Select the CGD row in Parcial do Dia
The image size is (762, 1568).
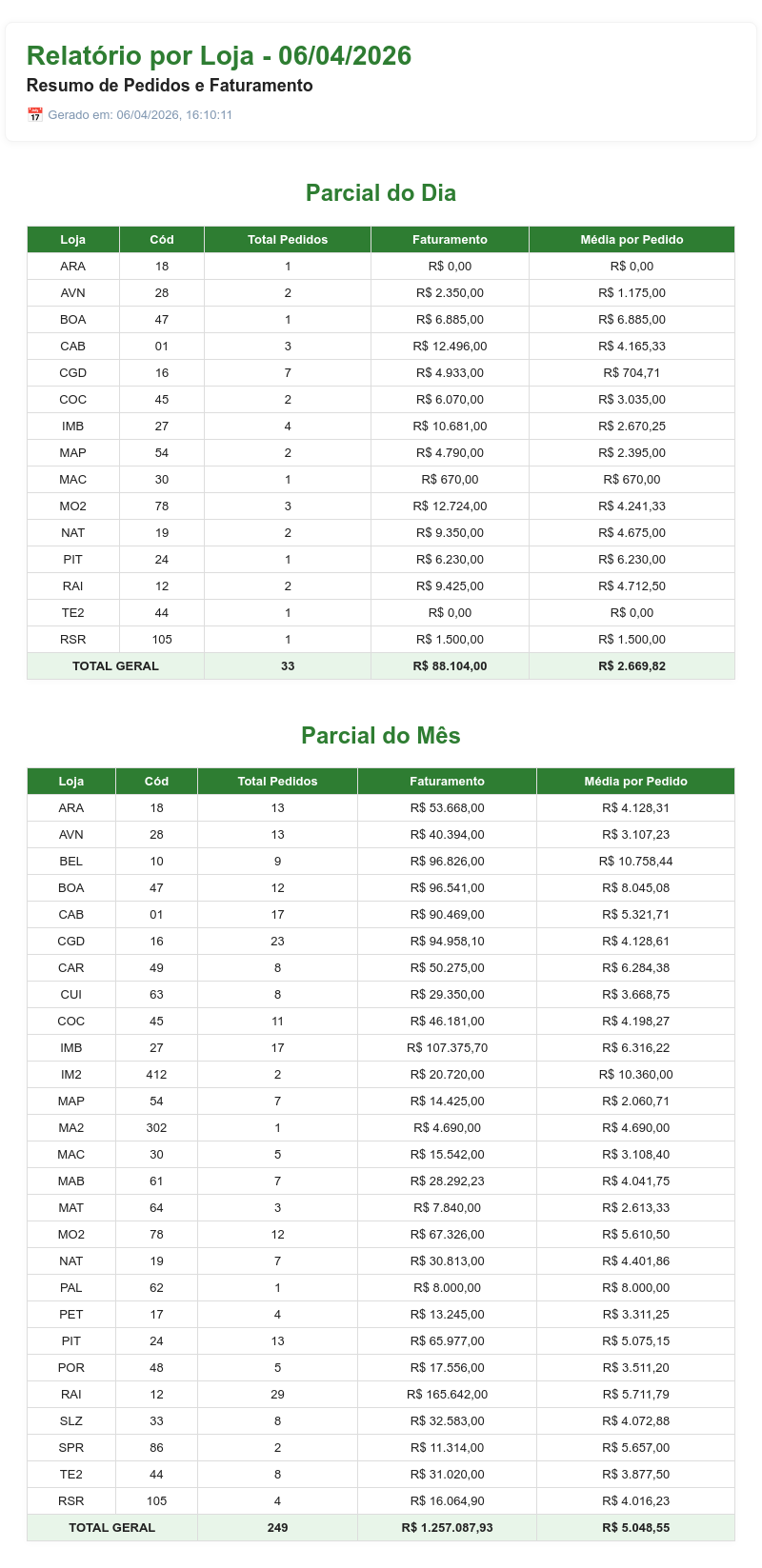381,373
